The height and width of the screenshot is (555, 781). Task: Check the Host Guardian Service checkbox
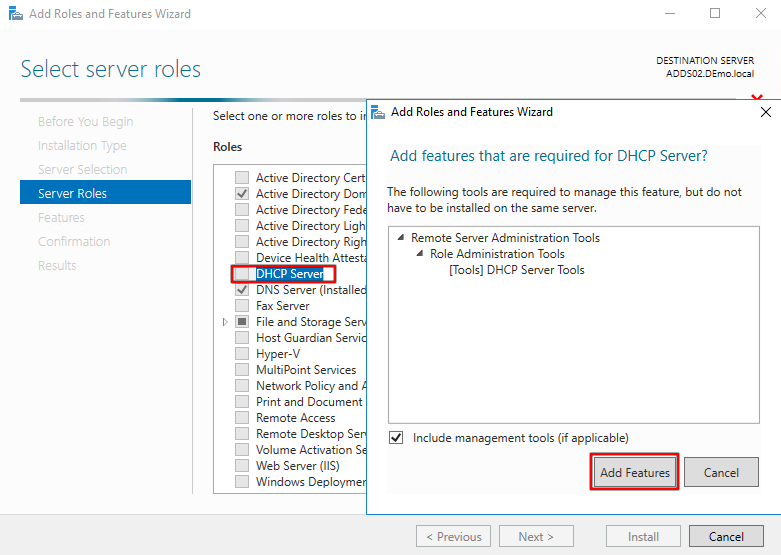point(242,338)
